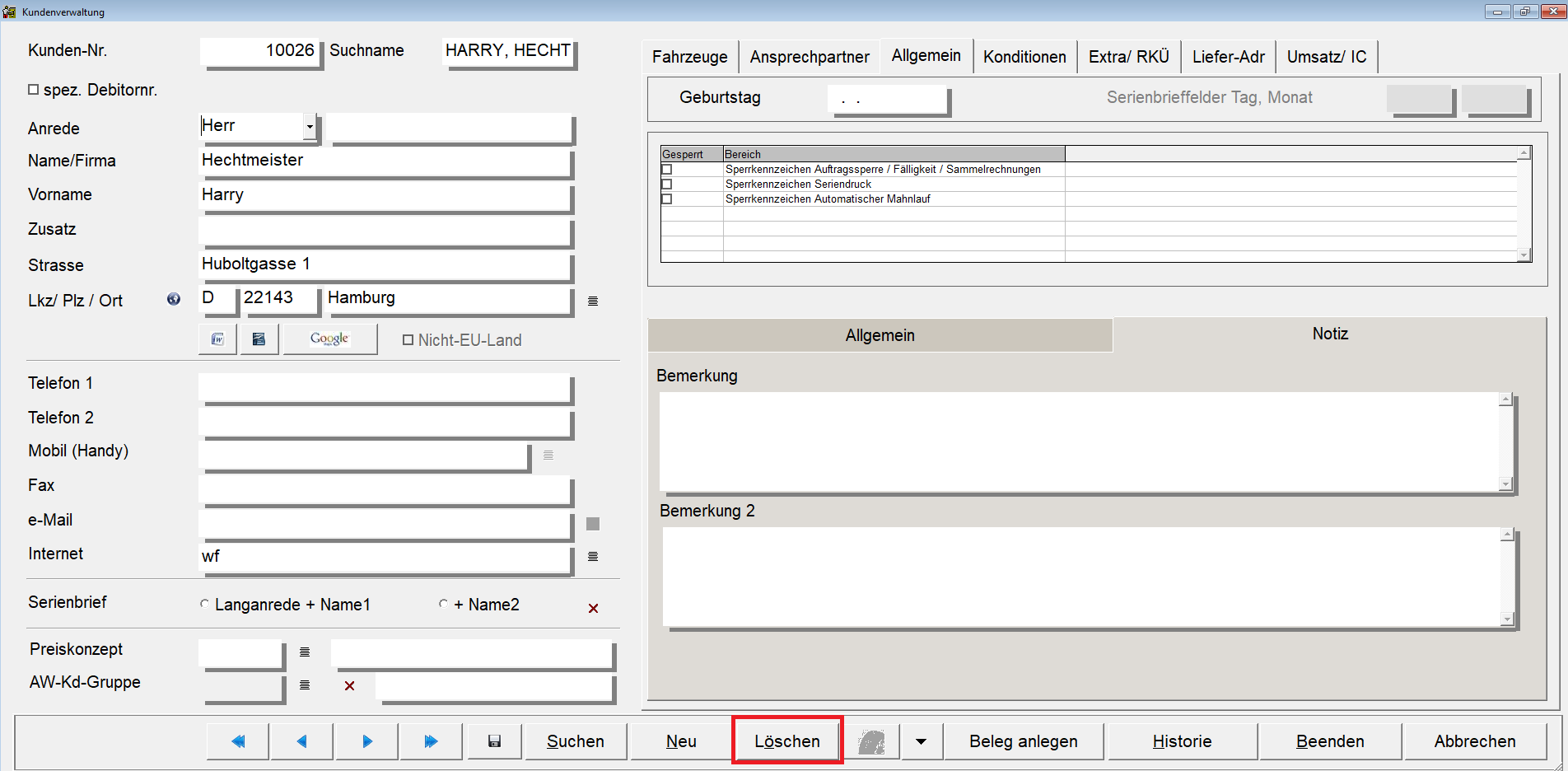This screenshot has height=771, width=1568.
Task: Select the Allgemein sub-tab above Bemerkung
Action: (880, 335)
